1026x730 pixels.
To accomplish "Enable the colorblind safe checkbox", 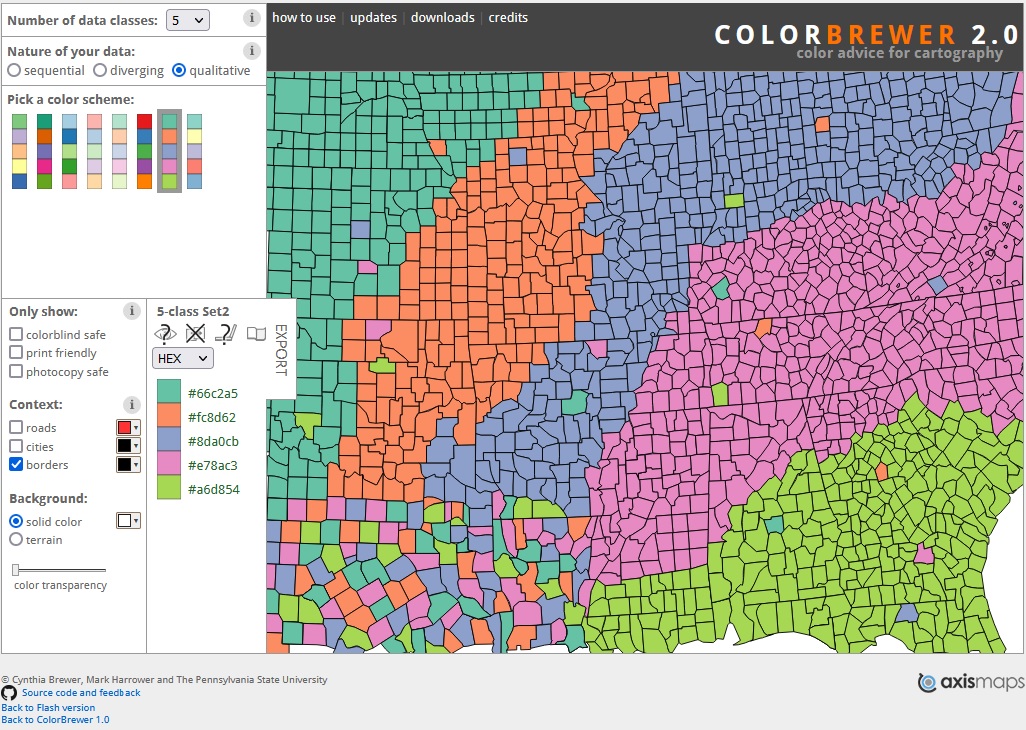I will (x=16, y=334).
